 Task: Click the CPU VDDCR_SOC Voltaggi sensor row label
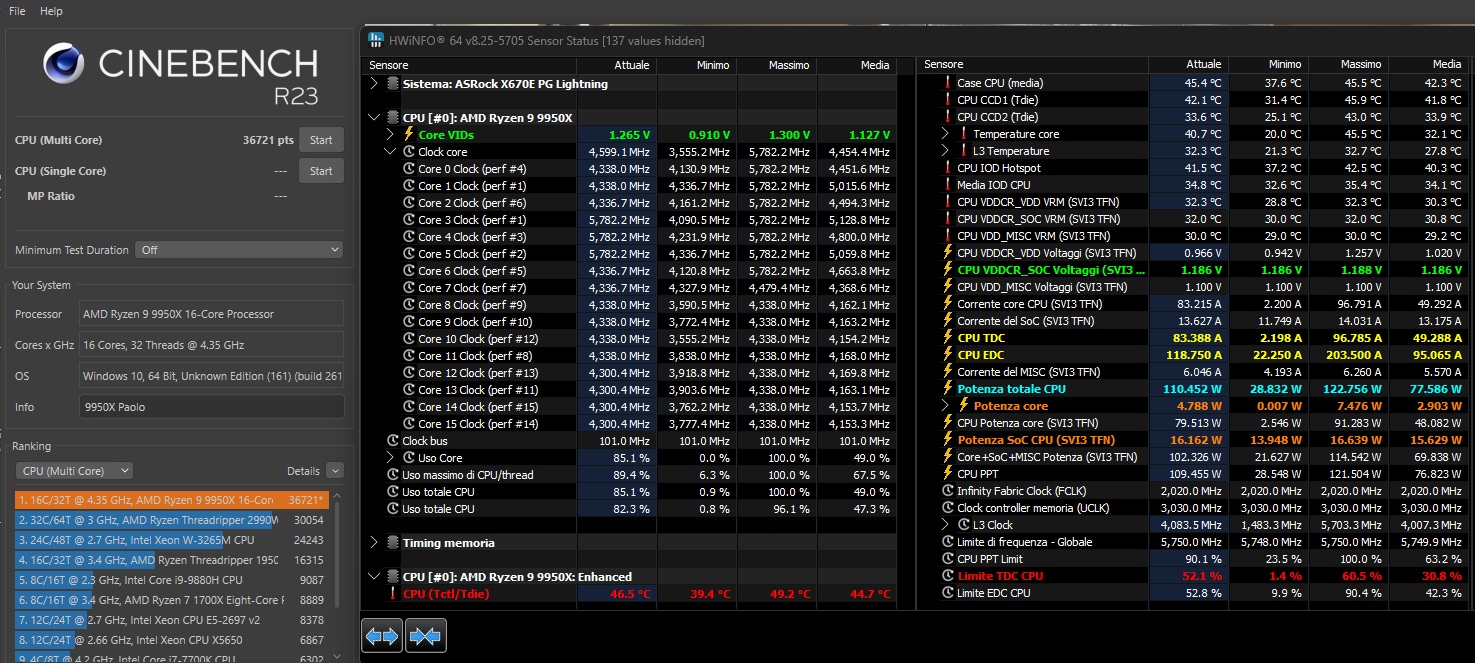tap(1051, 270)
